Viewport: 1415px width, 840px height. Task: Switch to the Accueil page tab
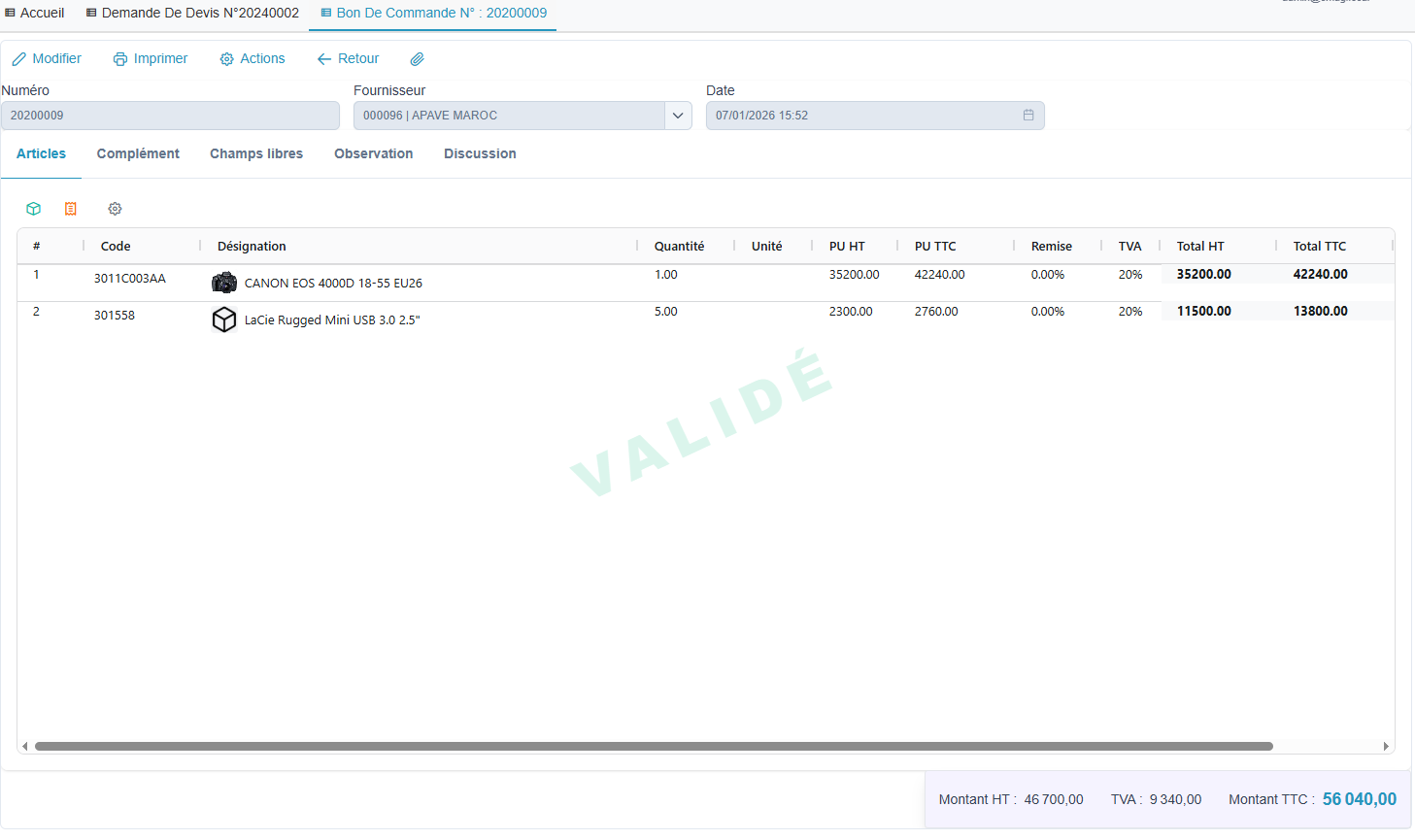(x=35, y=13)
